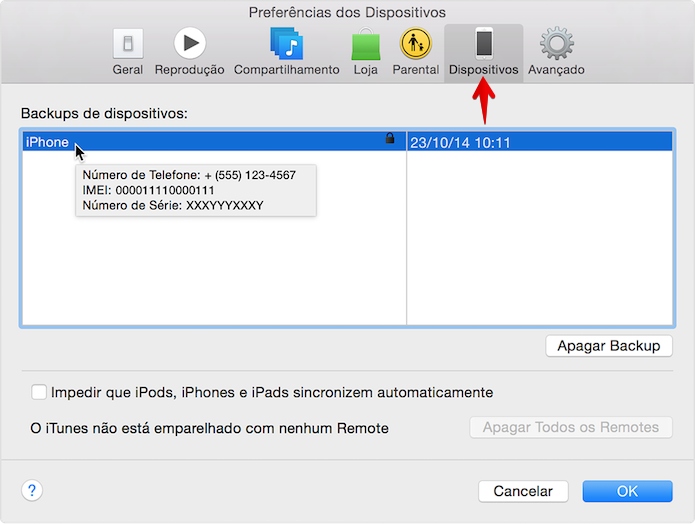Click the Avançado tab label
This screenshot has height=524, width=695.
556,70
